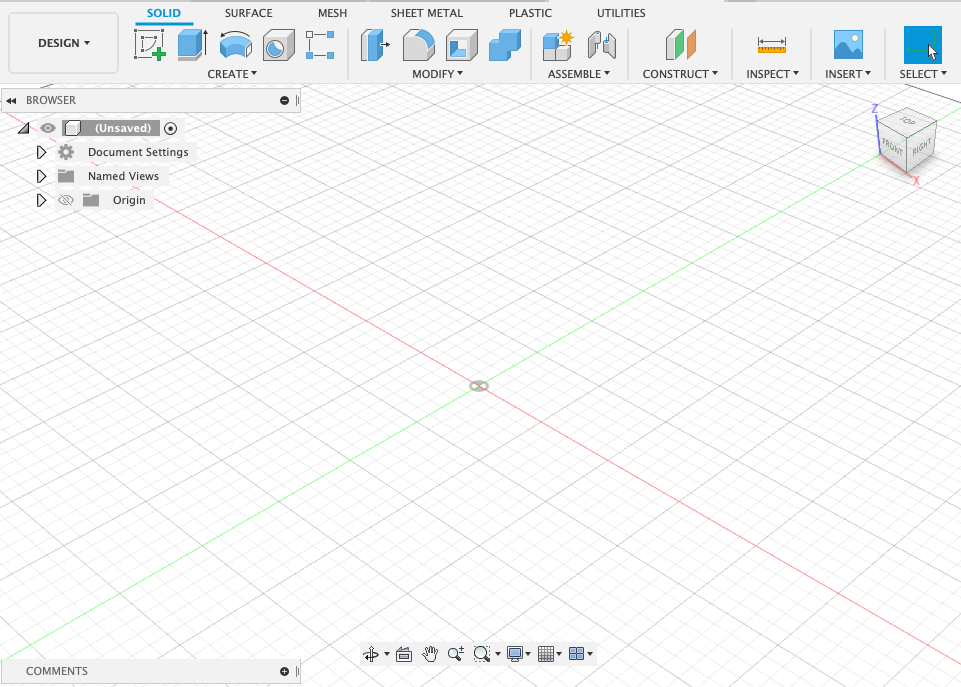
Task: Open the SHEET METAL tab
Action: [426, 13]
